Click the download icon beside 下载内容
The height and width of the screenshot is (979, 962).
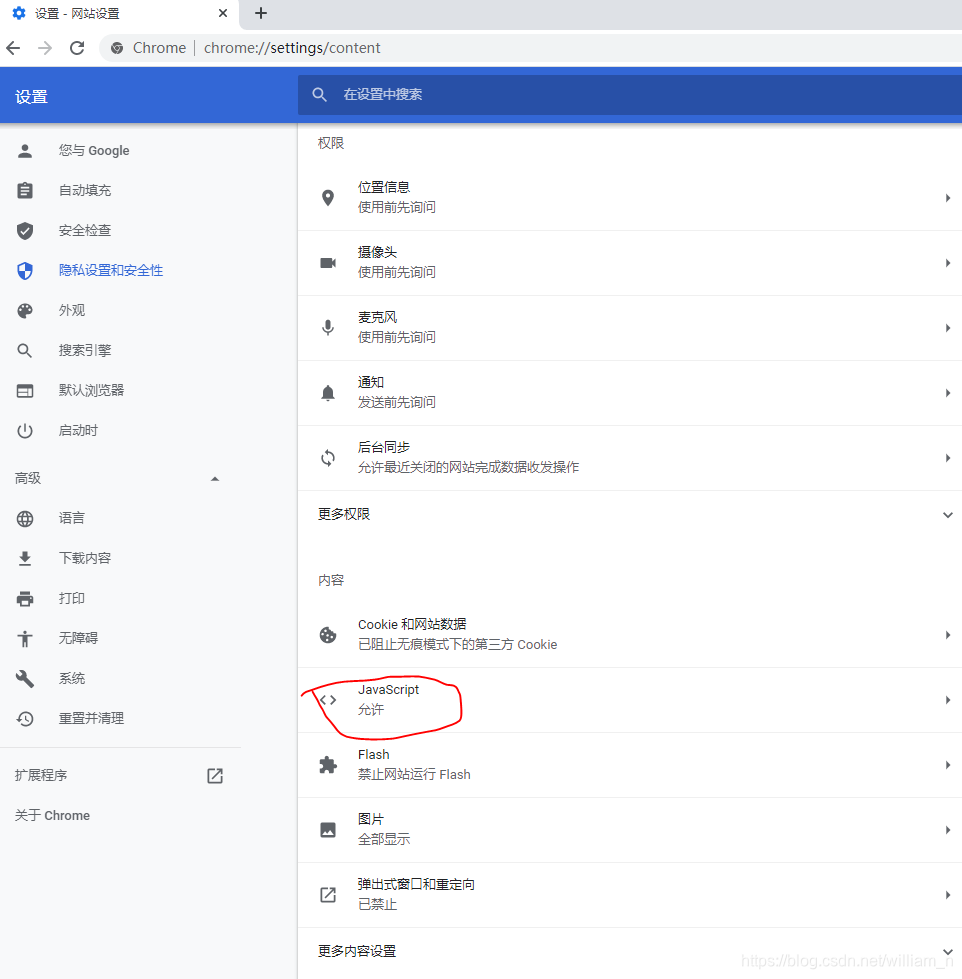(x=25, y=558)
